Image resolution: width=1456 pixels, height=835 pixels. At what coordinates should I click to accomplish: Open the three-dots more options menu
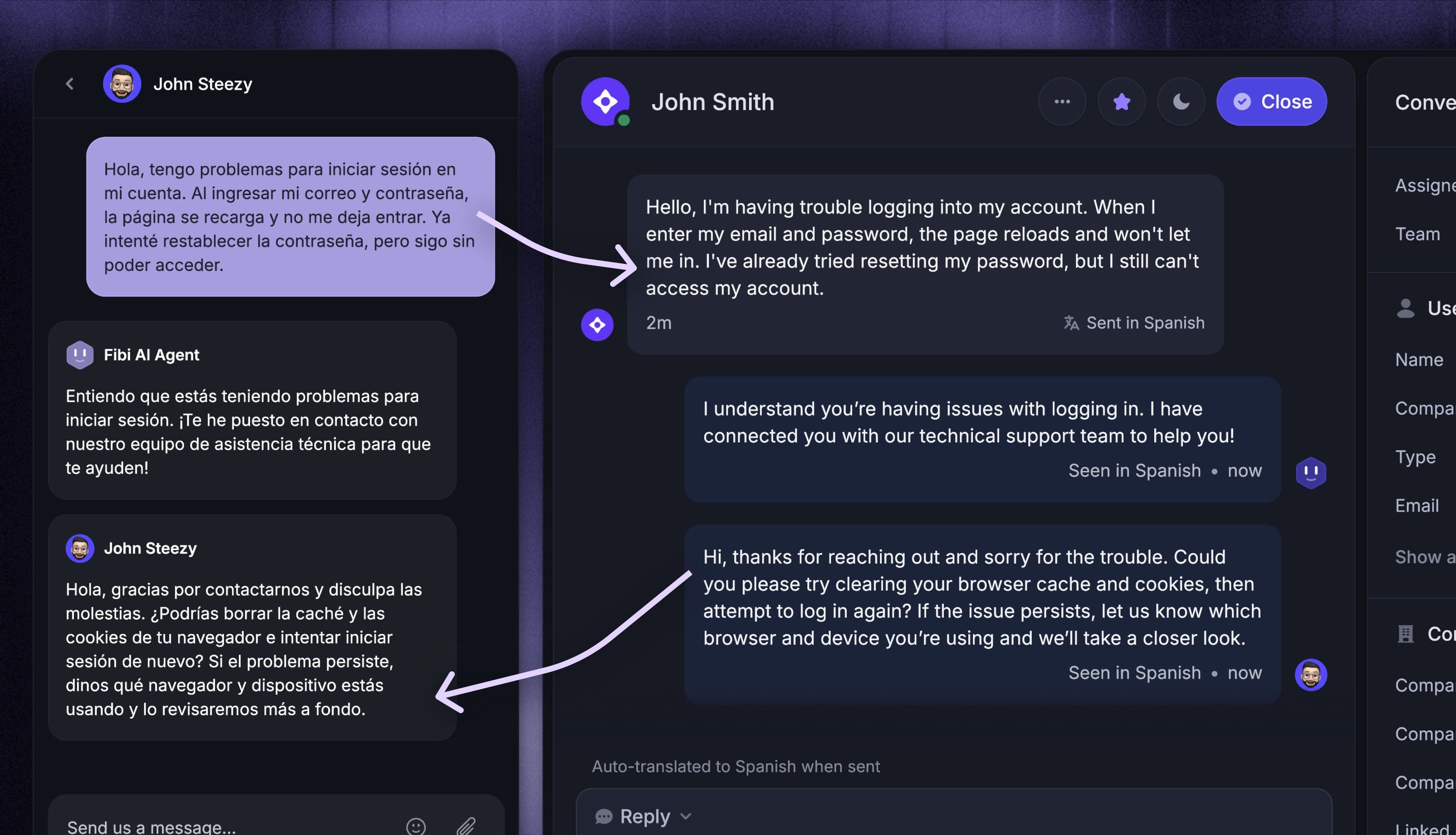click(1062, 101)
